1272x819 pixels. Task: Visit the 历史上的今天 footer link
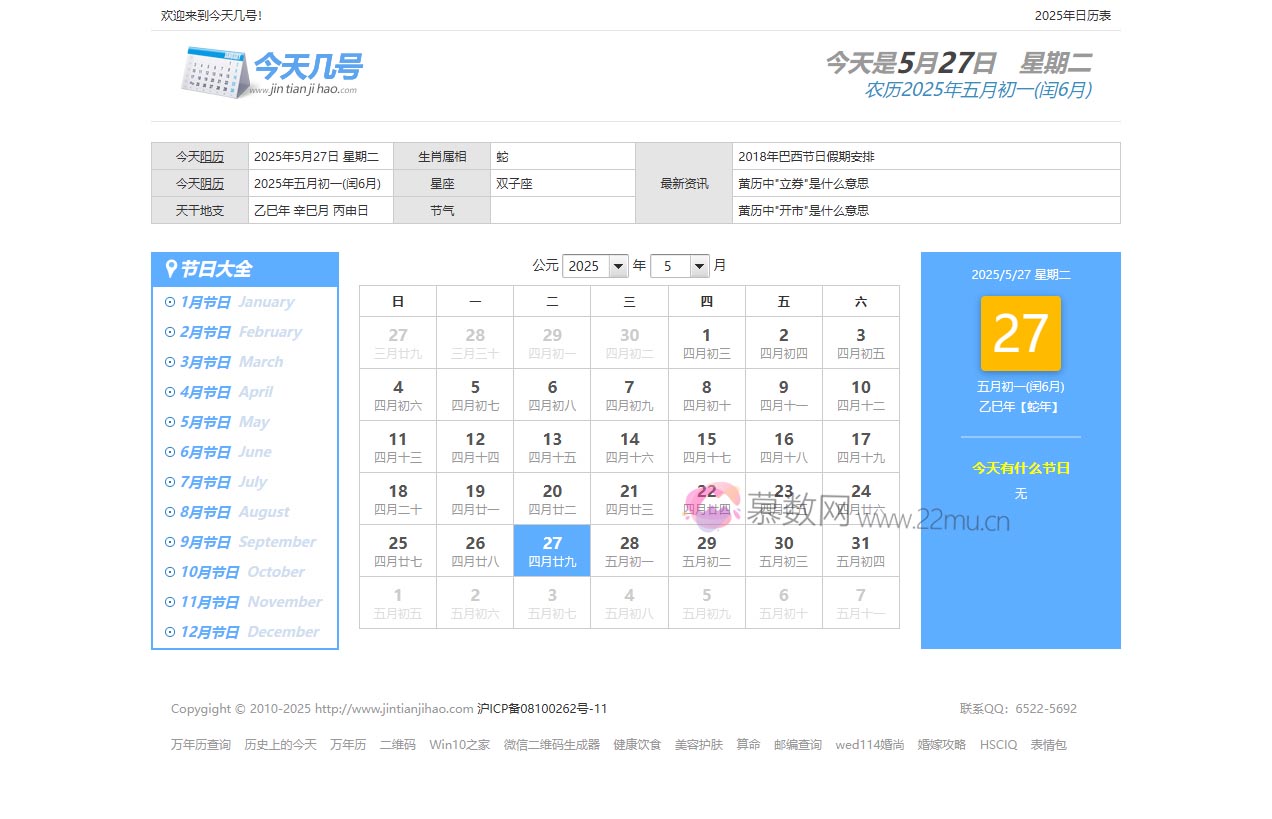tap(280, 745)
